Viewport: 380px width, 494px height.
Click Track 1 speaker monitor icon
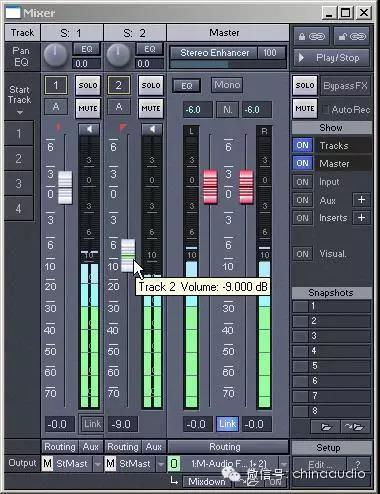pyautogui.click(x=89, y=129)
